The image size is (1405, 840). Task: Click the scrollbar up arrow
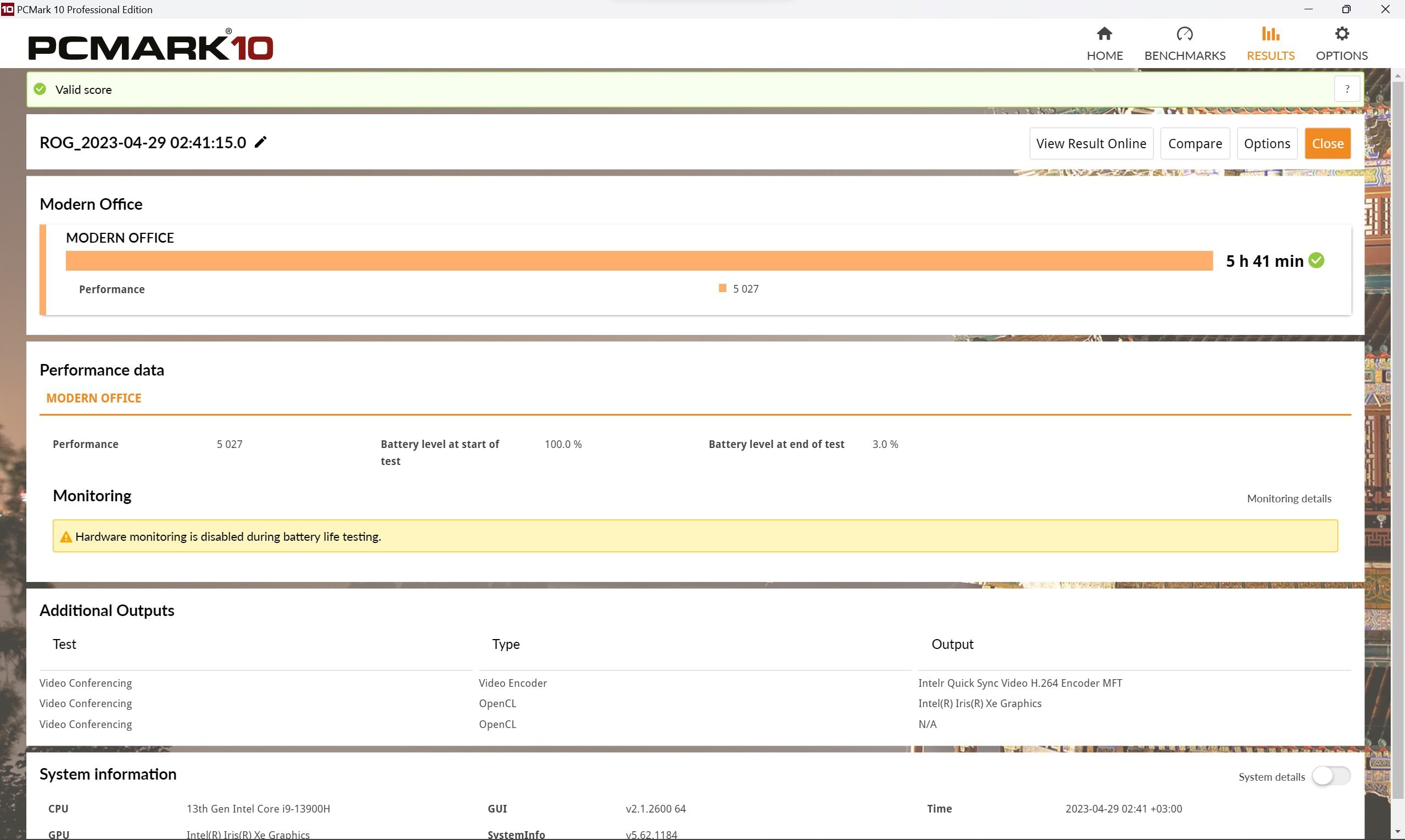1398,75
